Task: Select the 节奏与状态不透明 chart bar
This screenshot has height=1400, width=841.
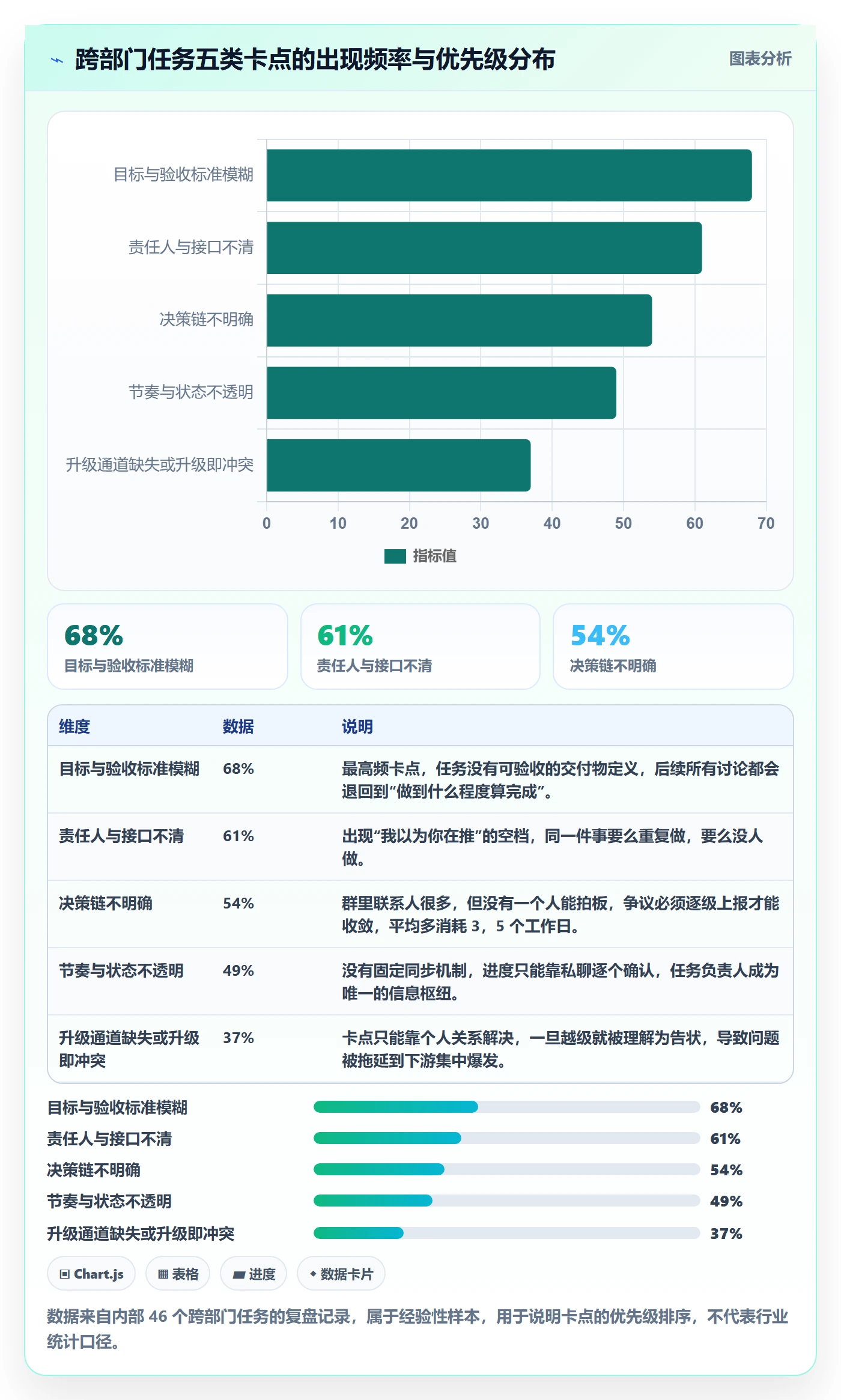Action: point(442,393)
